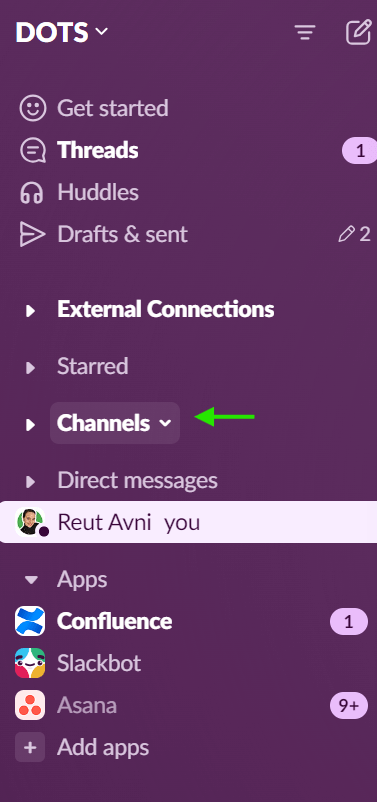Collapse the Apps section
Viewport: 377px width, 802px height.
coord(31,580)
